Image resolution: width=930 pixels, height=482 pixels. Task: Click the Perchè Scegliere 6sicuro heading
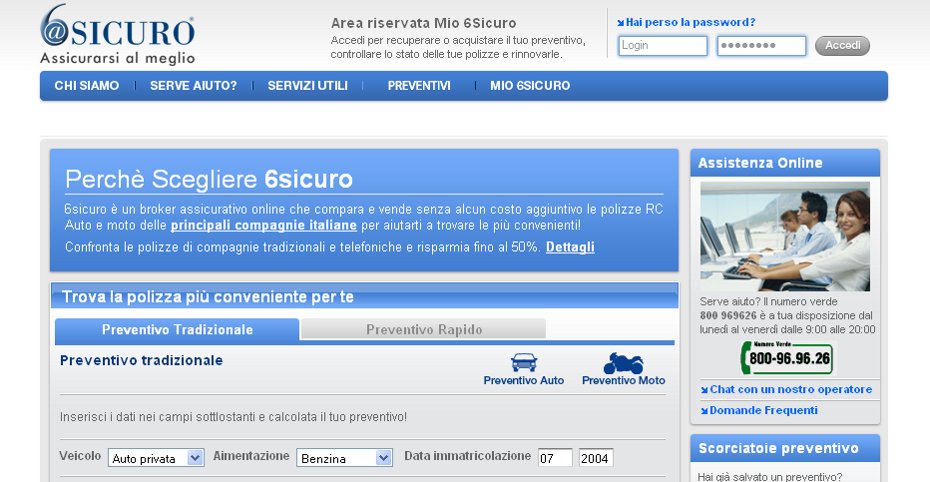(x=209, y=179)
